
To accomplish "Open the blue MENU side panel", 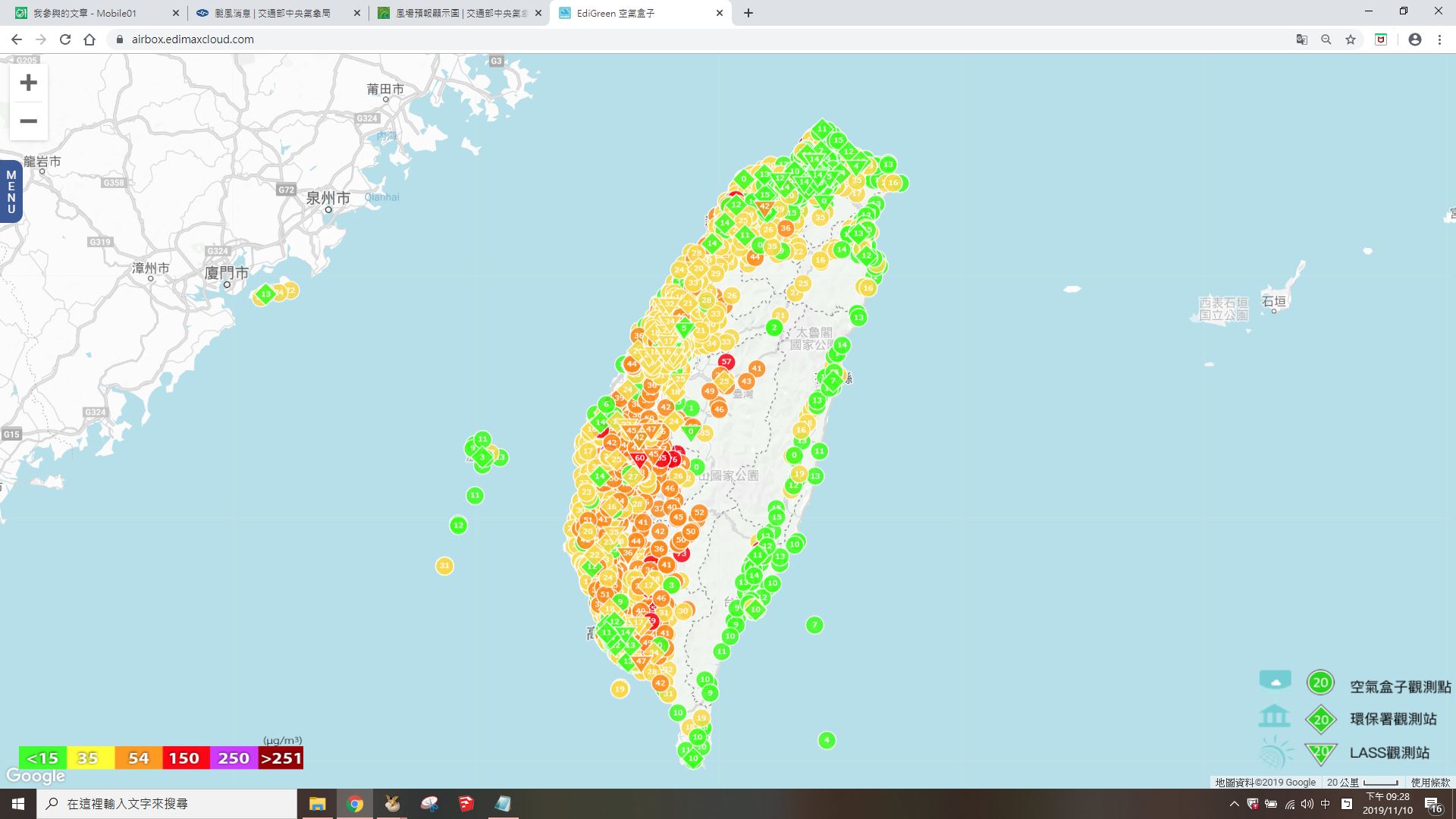I will pyautogui.click(x=11, y=191).
